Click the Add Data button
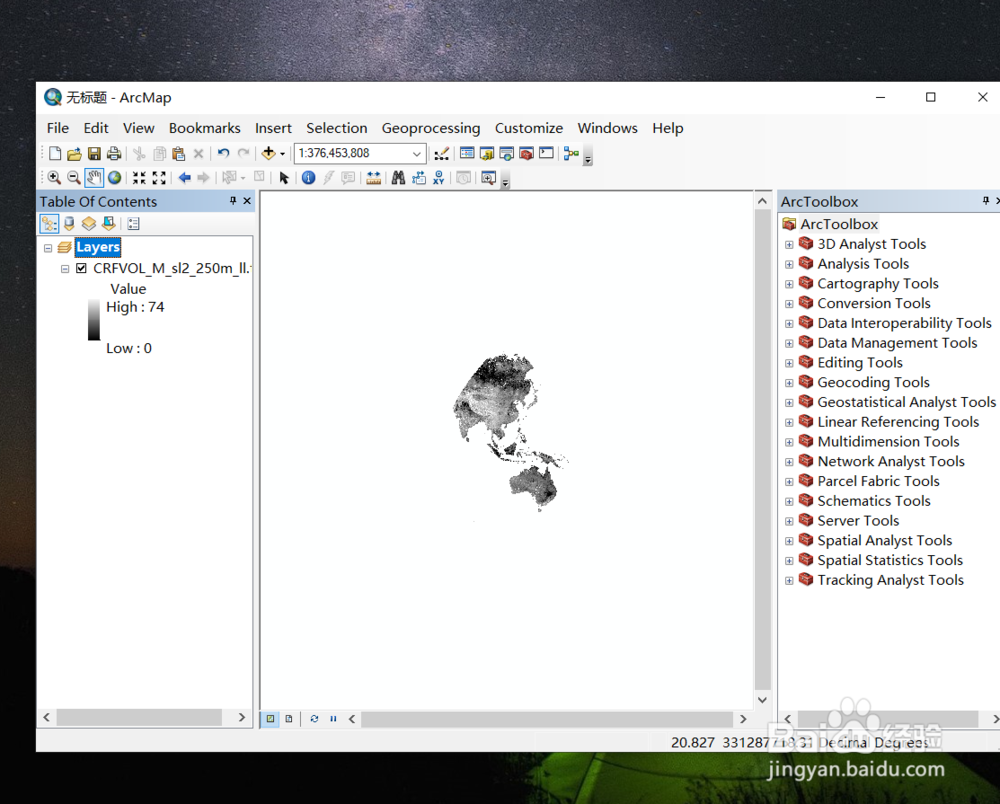 coord(268,154)
